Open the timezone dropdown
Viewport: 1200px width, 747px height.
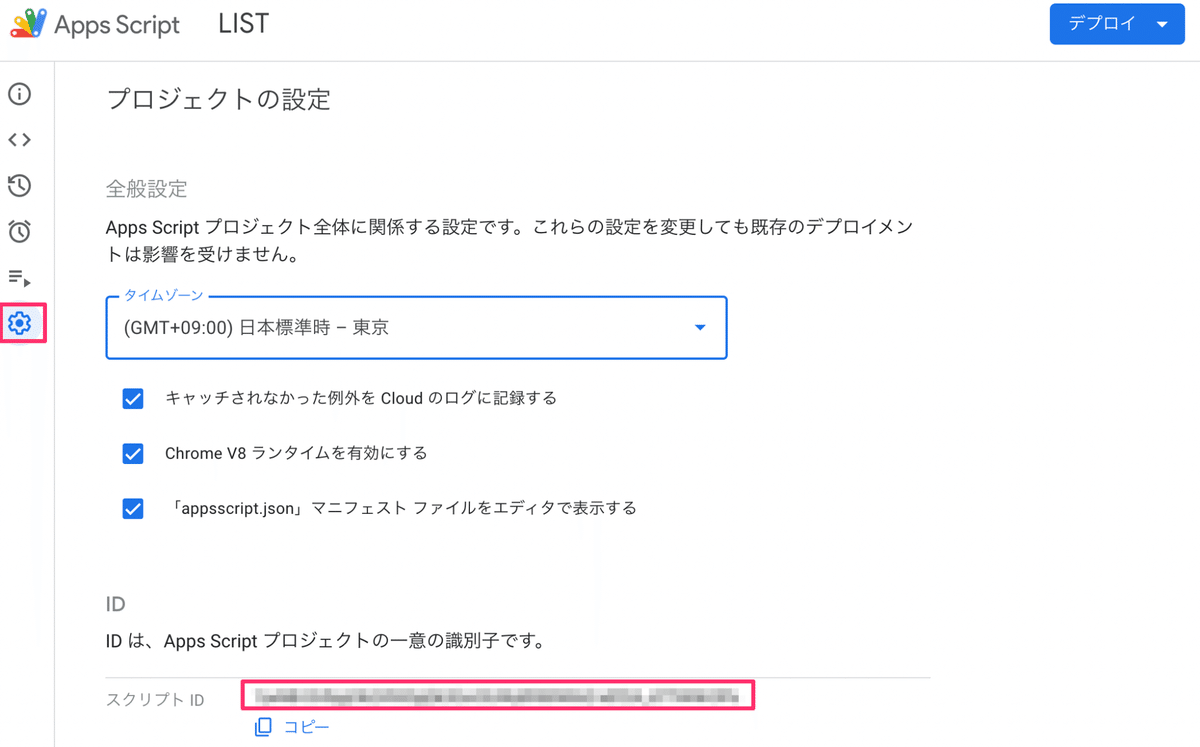tap(416, 327)
